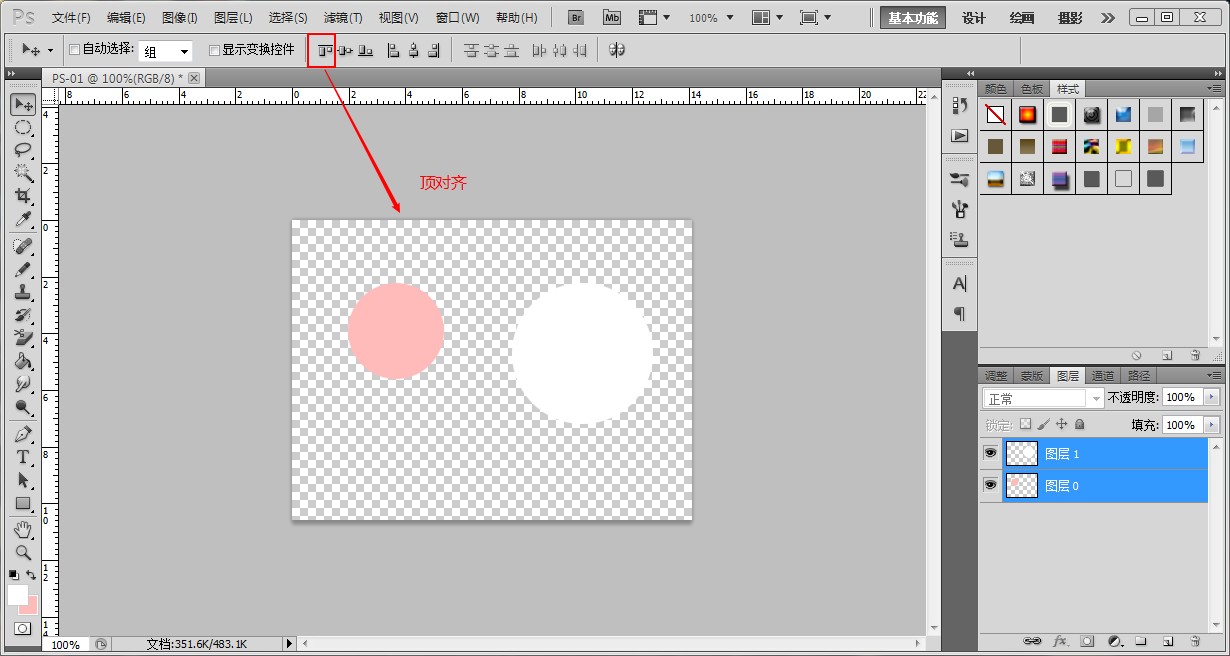Toggle Quick Mask mode
The width and height of the screenshot is (1230, 656).
(x=22, y=628)
